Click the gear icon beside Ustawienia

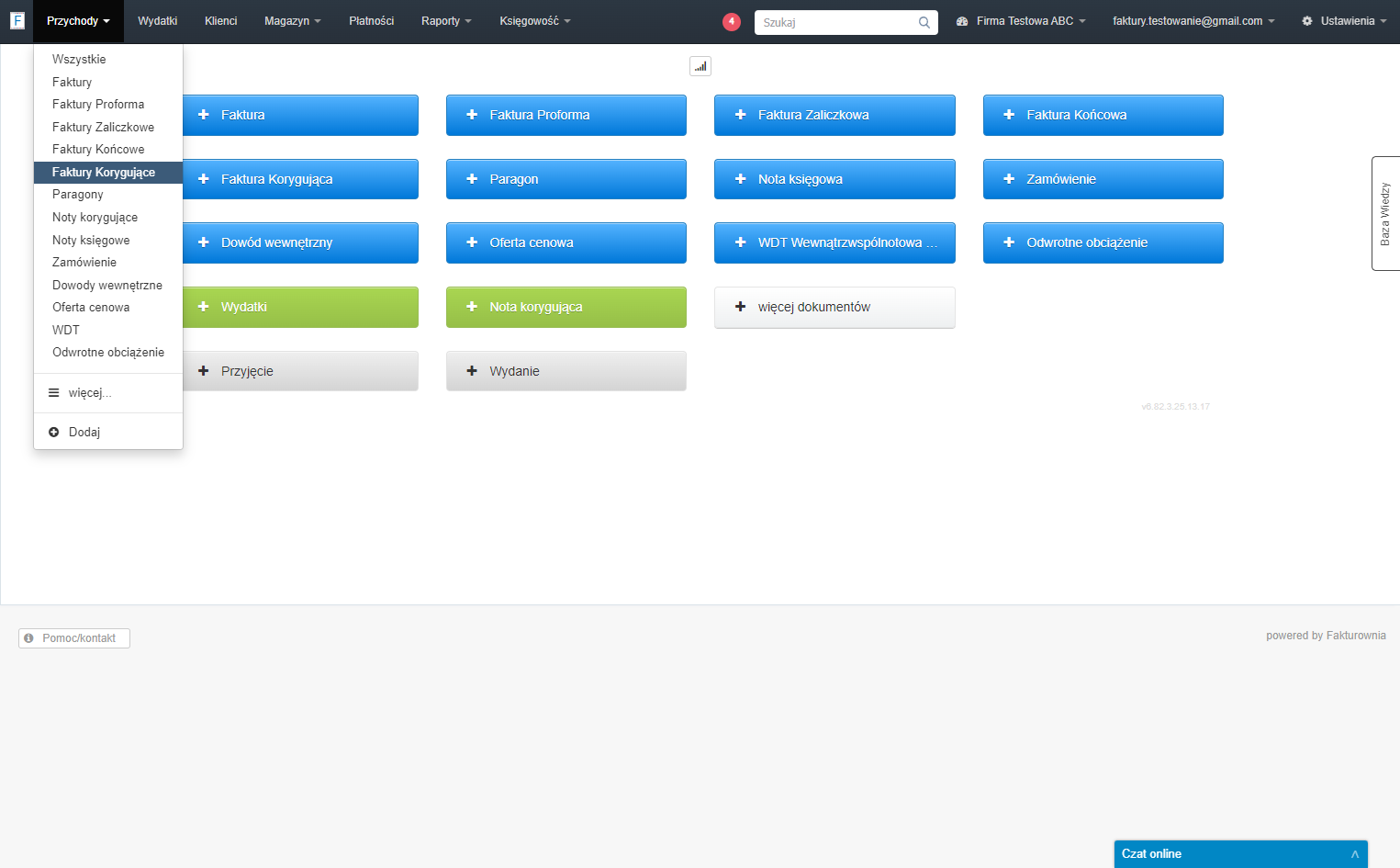coord(1307,21)
